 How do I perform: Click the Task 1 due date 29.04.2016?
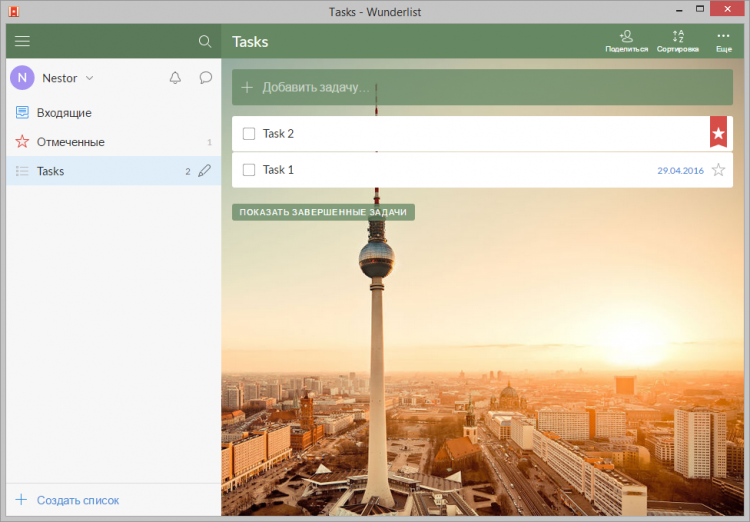click(x=680, y=170)
